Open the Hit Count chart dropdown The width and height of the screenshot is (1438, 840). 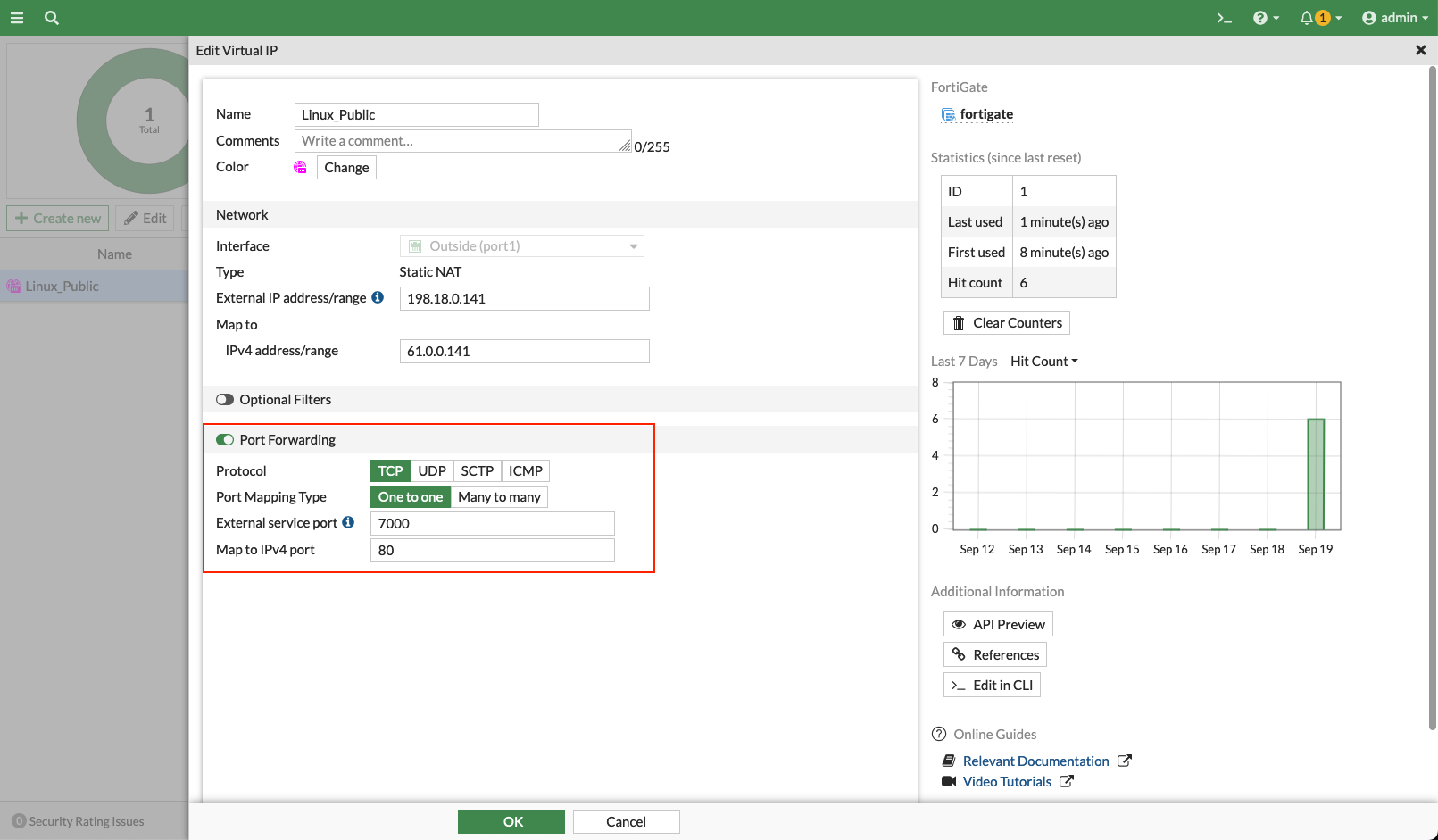tap(1043, 361)
